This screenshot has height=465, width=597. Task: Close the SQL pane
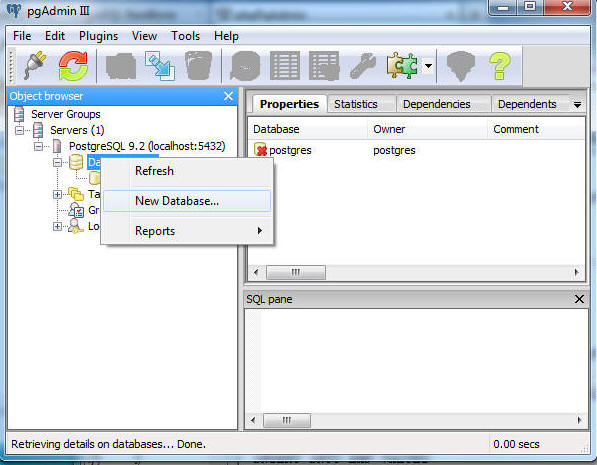click(579, 299)
